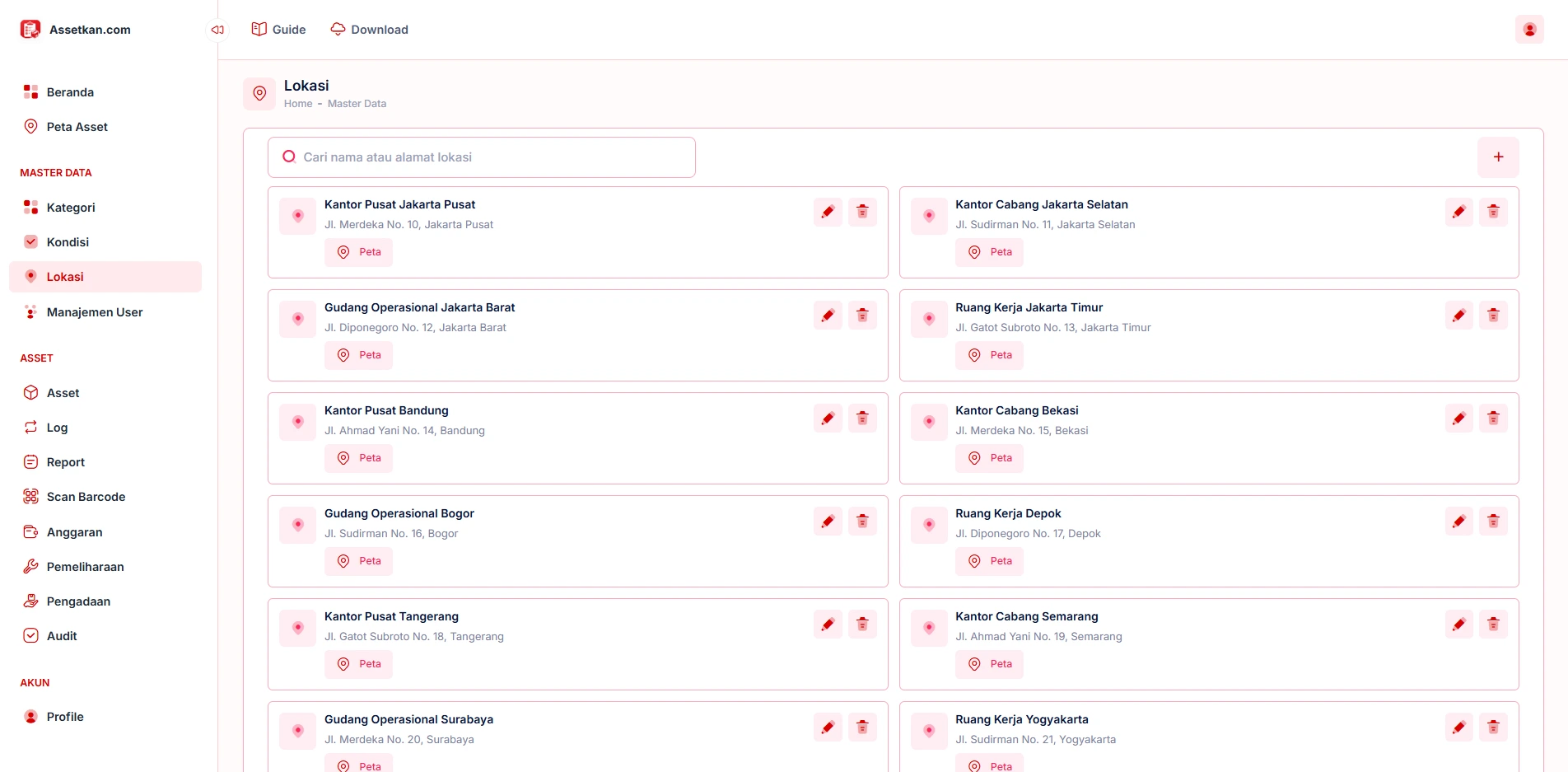The width and height of the screenshot is (1568, 772).
Task: Edit Kantor Pusat Jakarta Pusat location
Action: 828,213
